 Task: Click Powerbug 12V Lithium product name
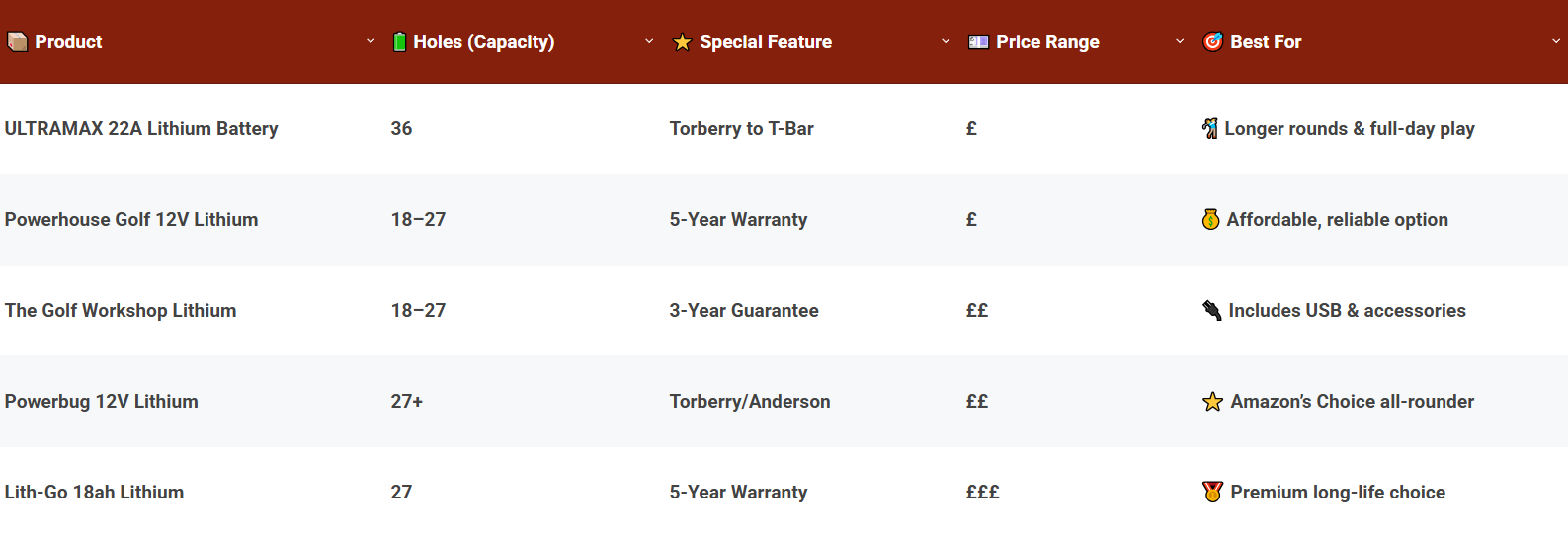coord(101,402)
